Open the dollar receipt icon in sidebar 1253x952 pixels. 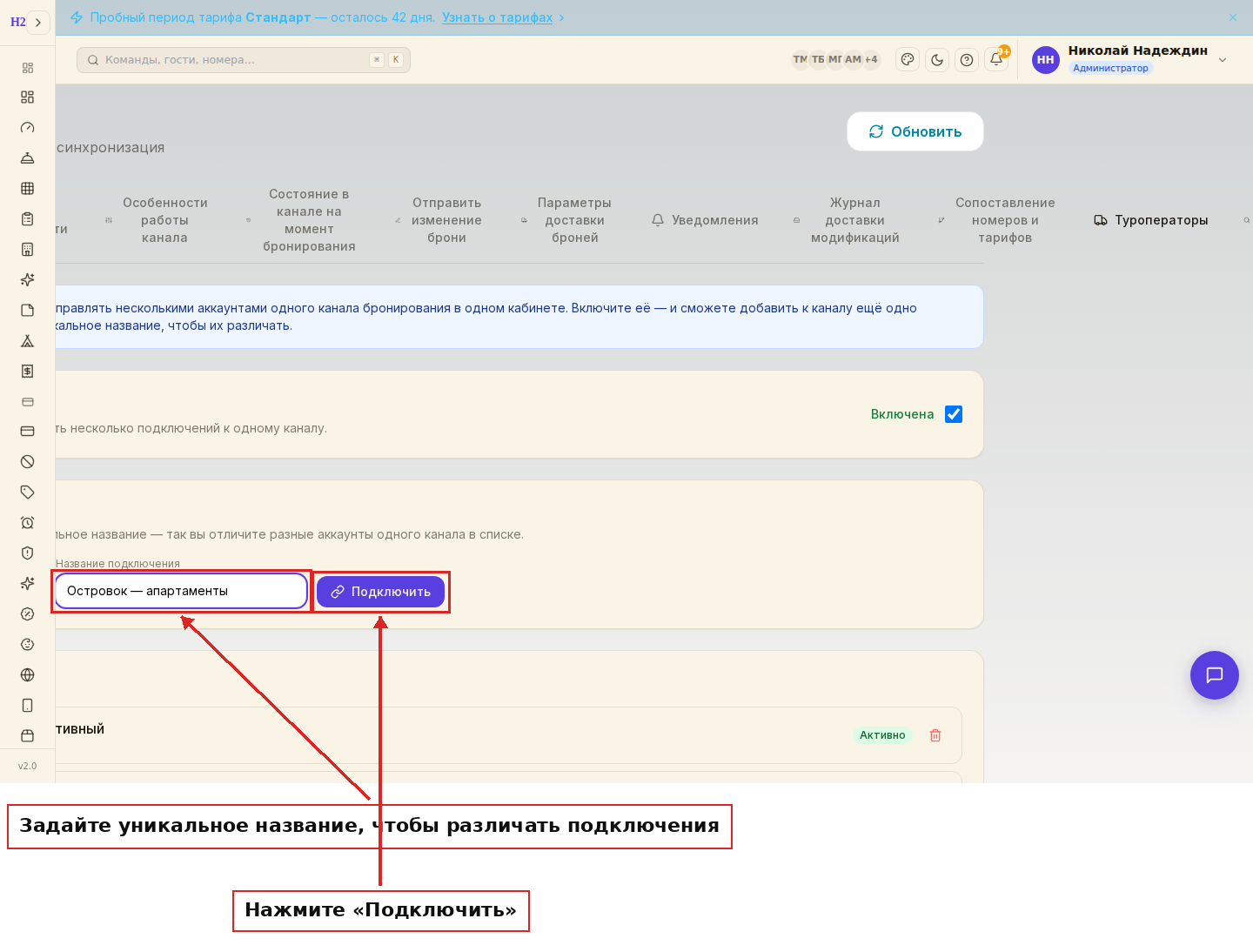[x=27, y=371]
